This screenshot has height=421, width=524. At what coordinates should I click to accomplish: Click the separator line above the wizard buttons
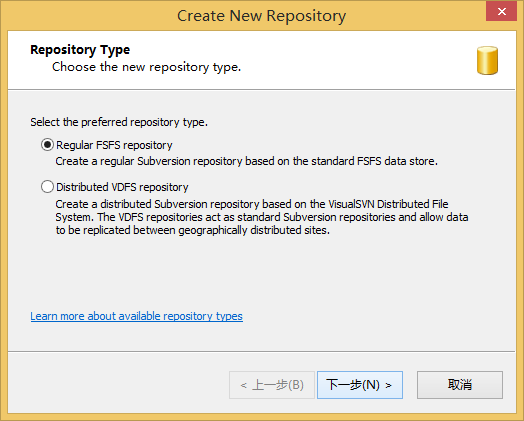262,351
